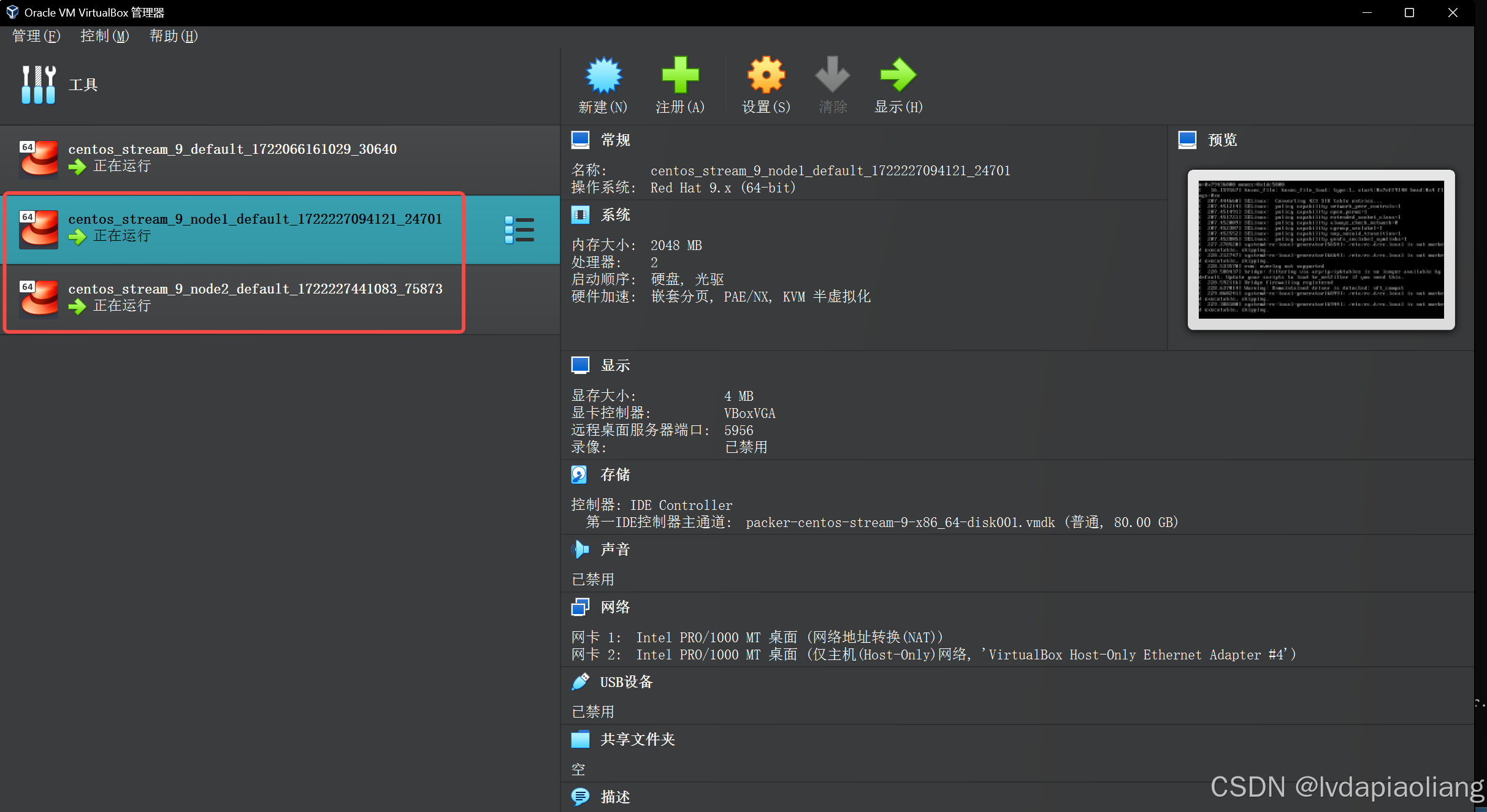Image resolution: width=1487 pixels, height=812 pixels.
Task: Click the 工具 label text
Action: click(83, 85)
